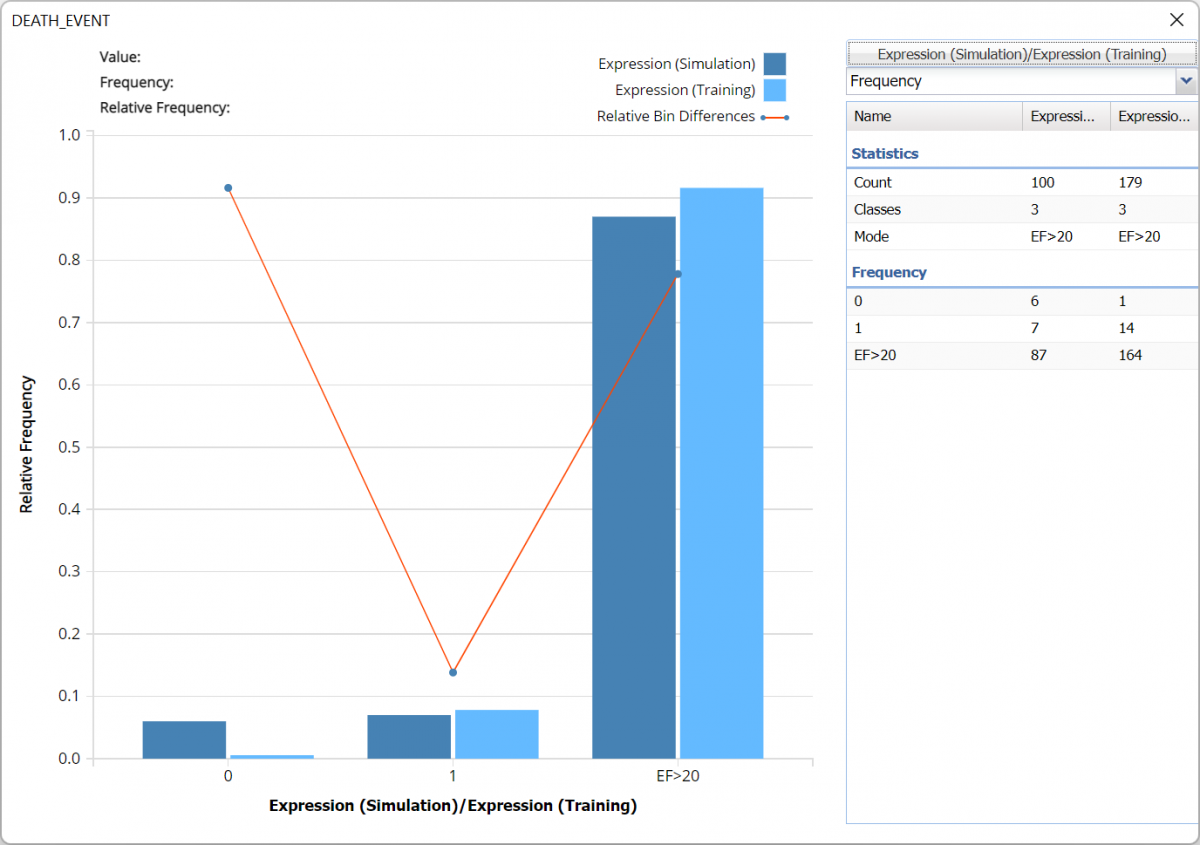This screenshot has height=845, width=1200.
Task: Close the DEATH_EVENT window
Action: [x=1176, y=20]
